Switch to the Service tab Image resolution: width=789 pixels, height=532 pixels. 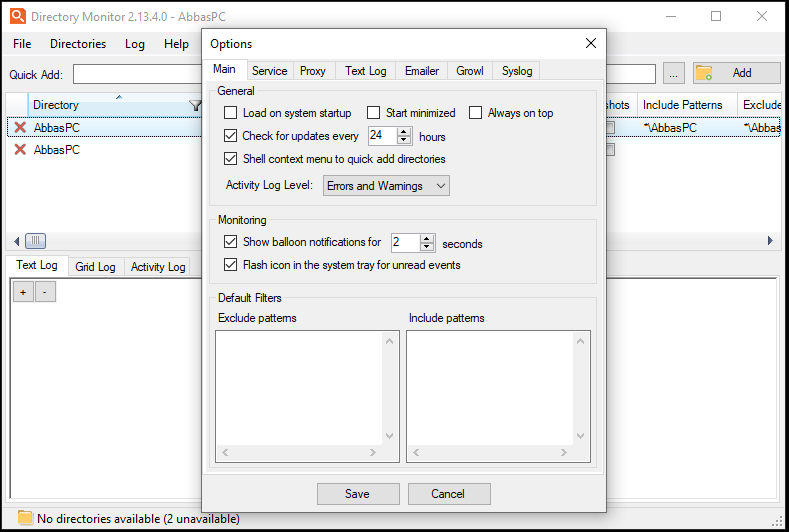pyautogui.click(x=269, y=71)
